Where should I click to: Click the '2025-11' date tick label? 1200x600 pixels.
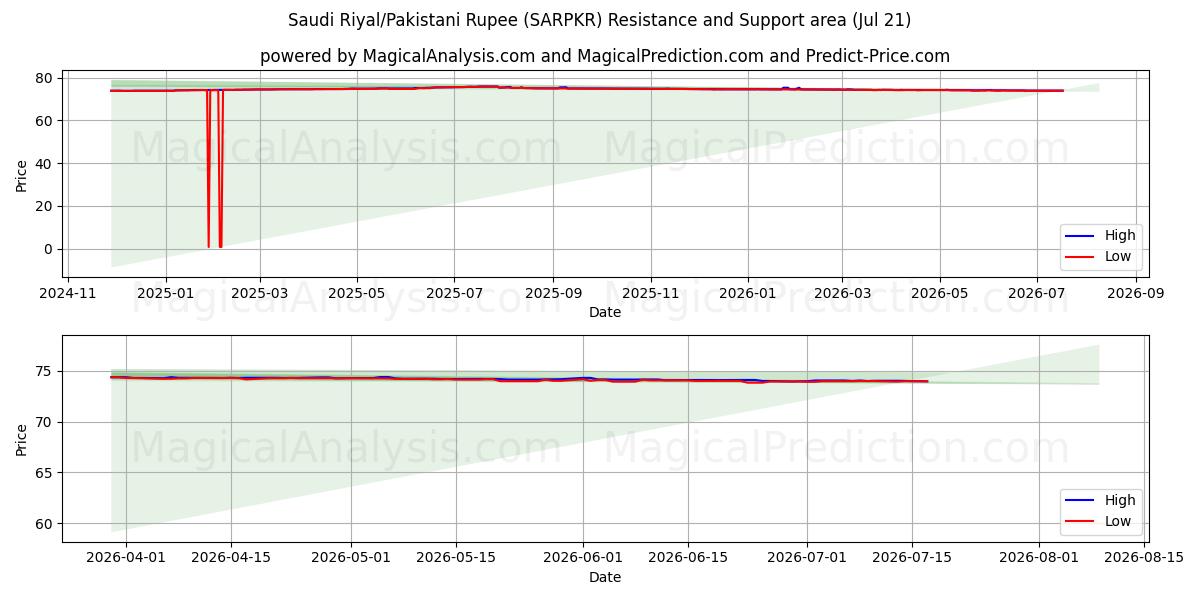tap(651, 293)
